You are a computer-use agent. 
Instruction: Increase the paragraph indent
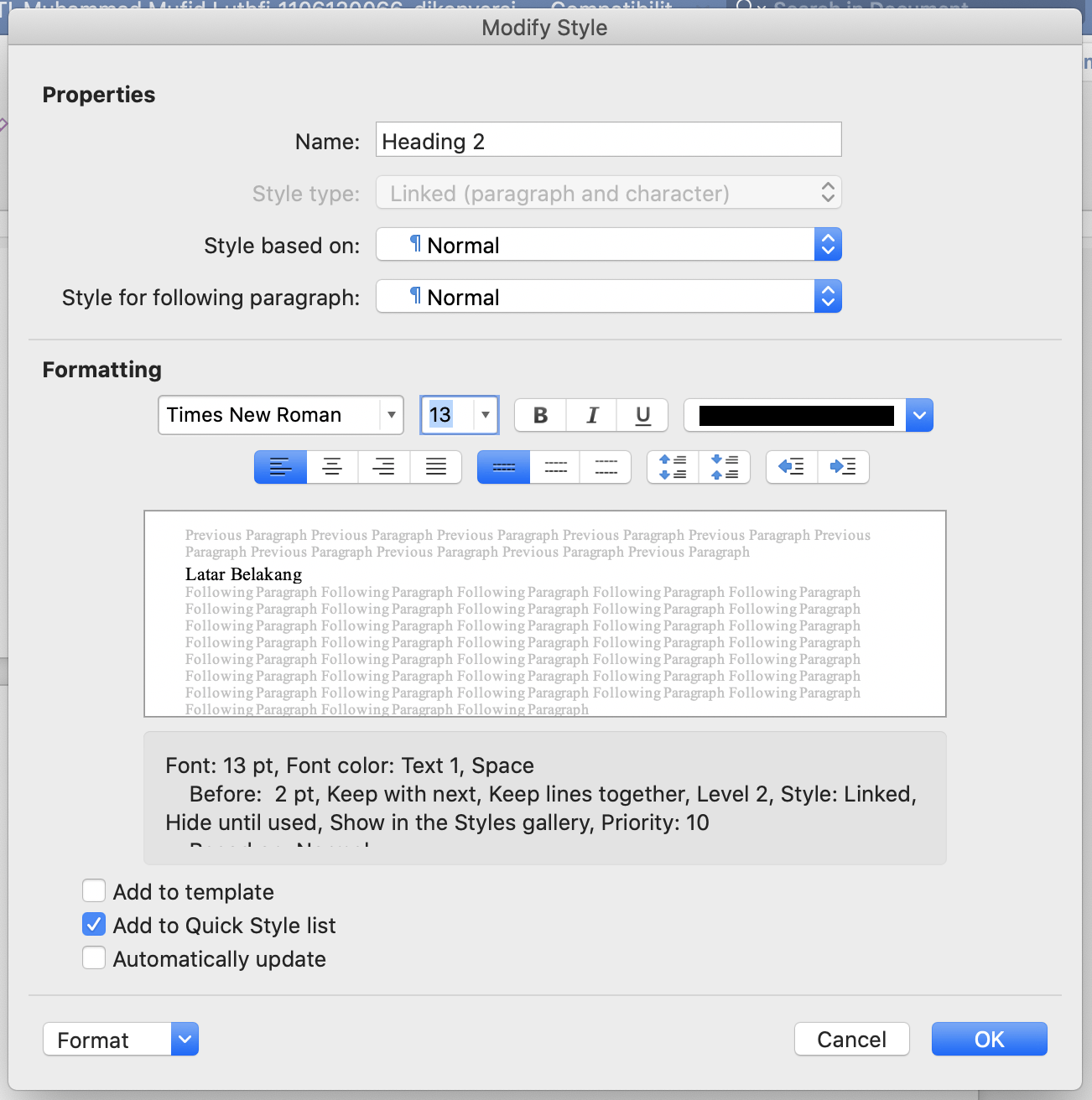coord(844,467)
